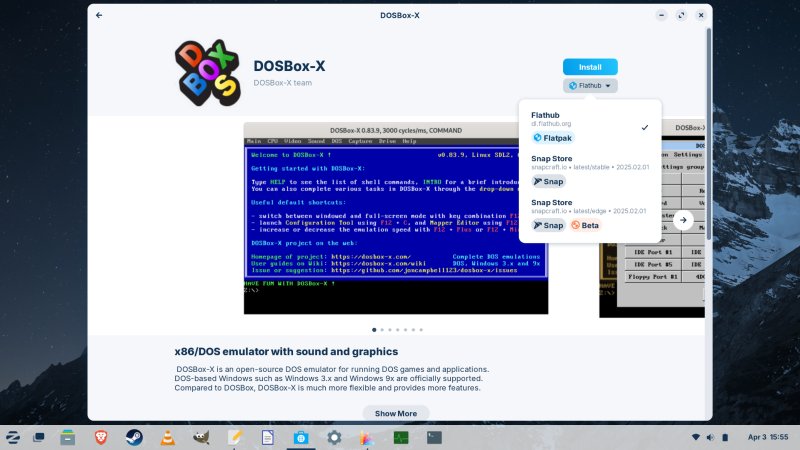
Task: Open the main DOSBox-X screenshot thumbnail
Action: click(x=396, y=218)
